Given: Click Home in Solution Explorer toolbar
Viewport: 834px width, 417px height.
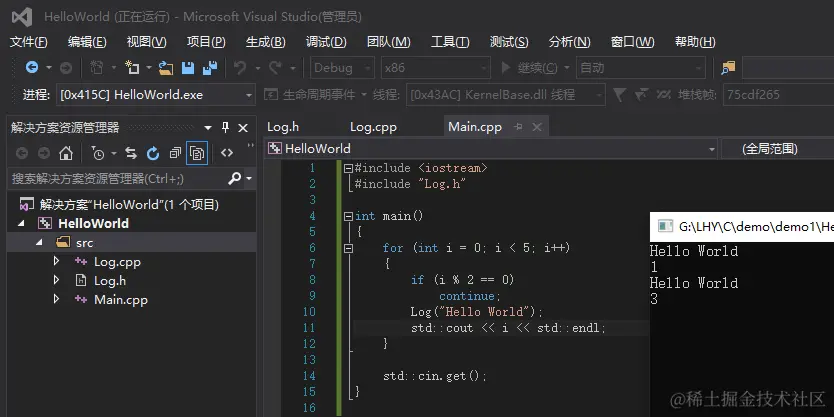Looking at the screenshot, I should [x=66, y=153].
